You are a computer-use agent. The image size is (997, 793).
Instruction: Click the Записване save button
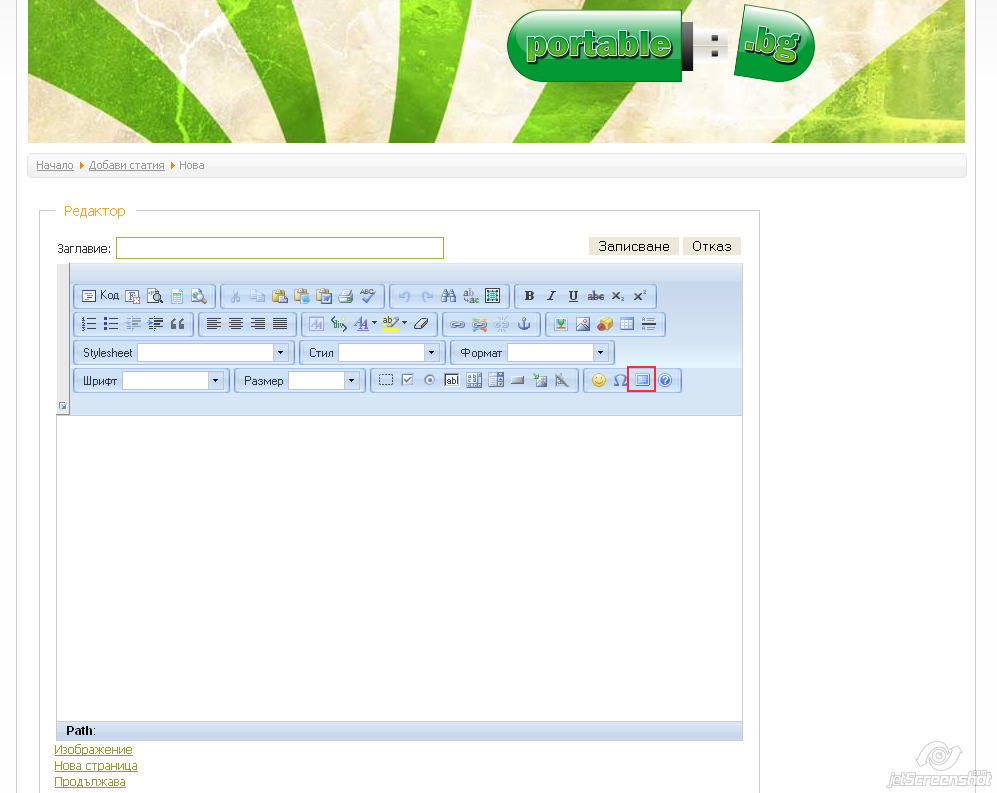(x=633, y=246)
